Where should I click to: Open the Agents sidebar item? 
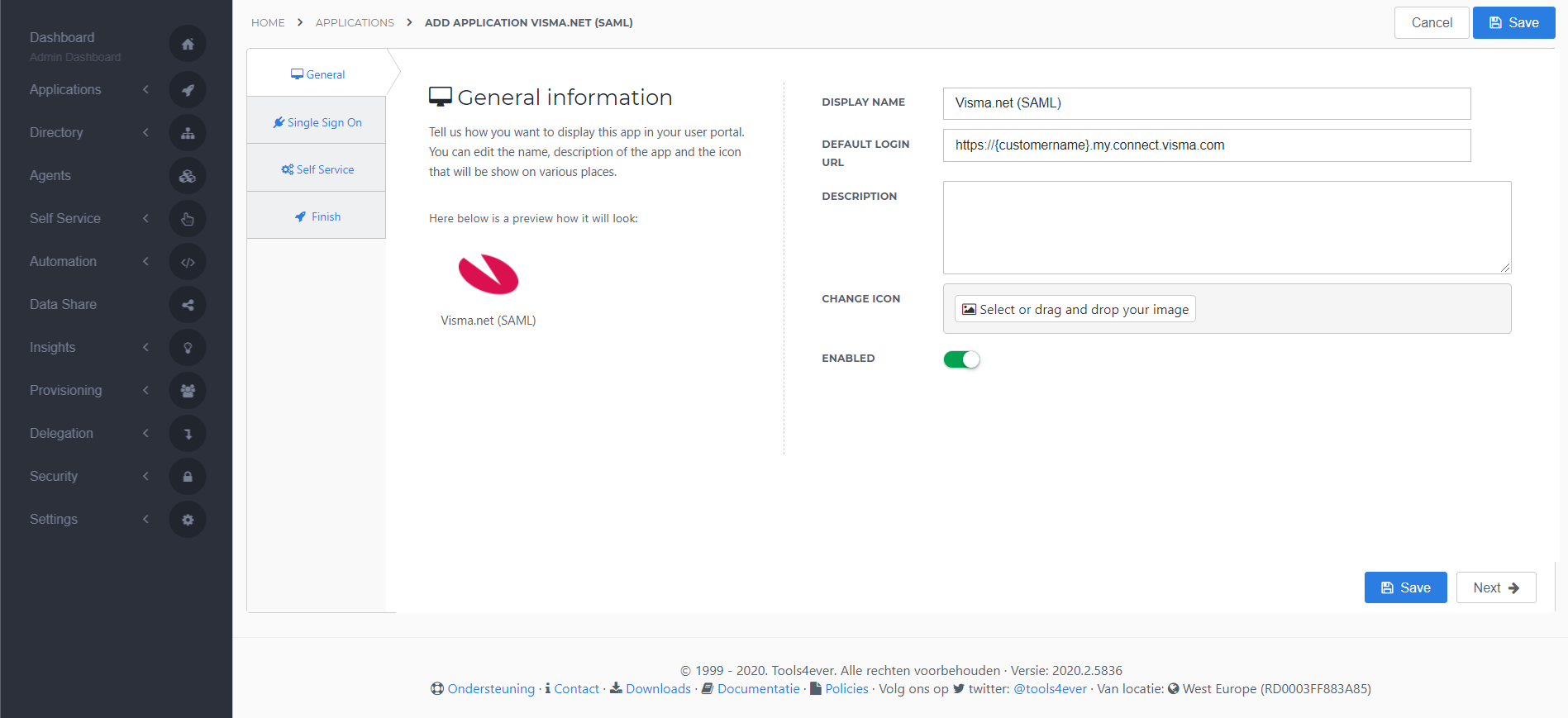click(50, 175)
